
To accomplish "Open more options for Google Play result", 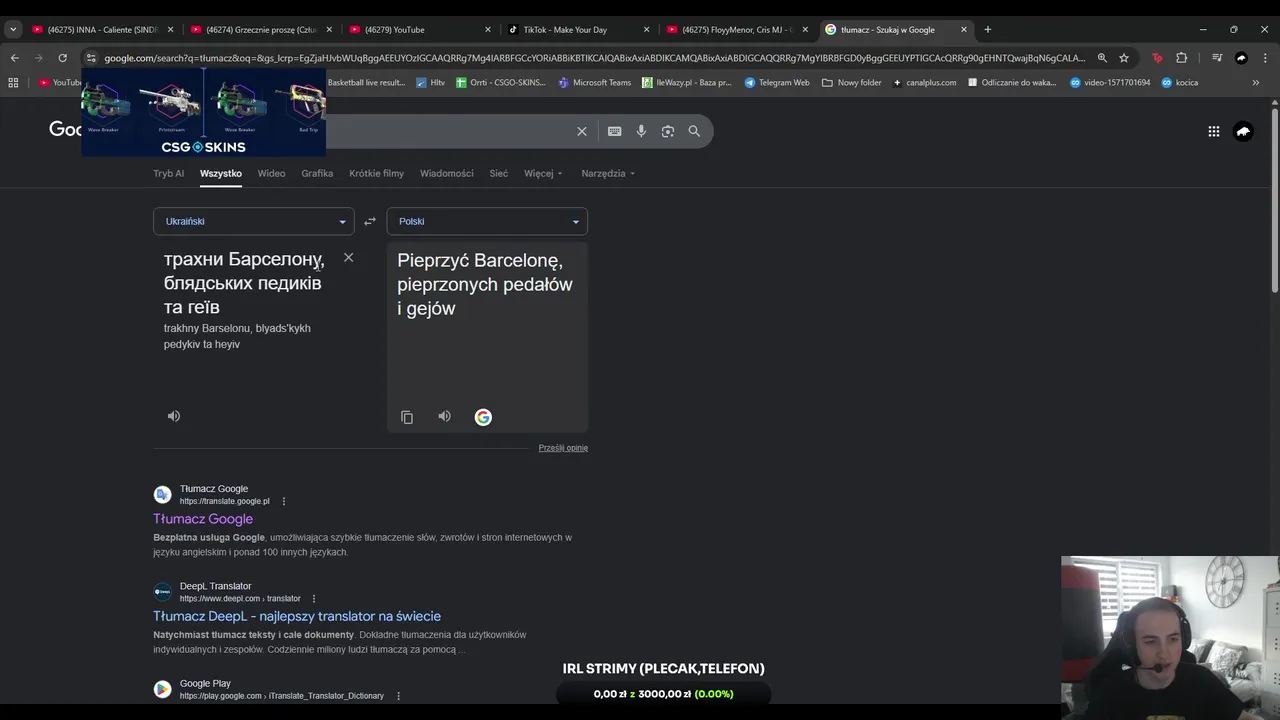I will [398, 696].
